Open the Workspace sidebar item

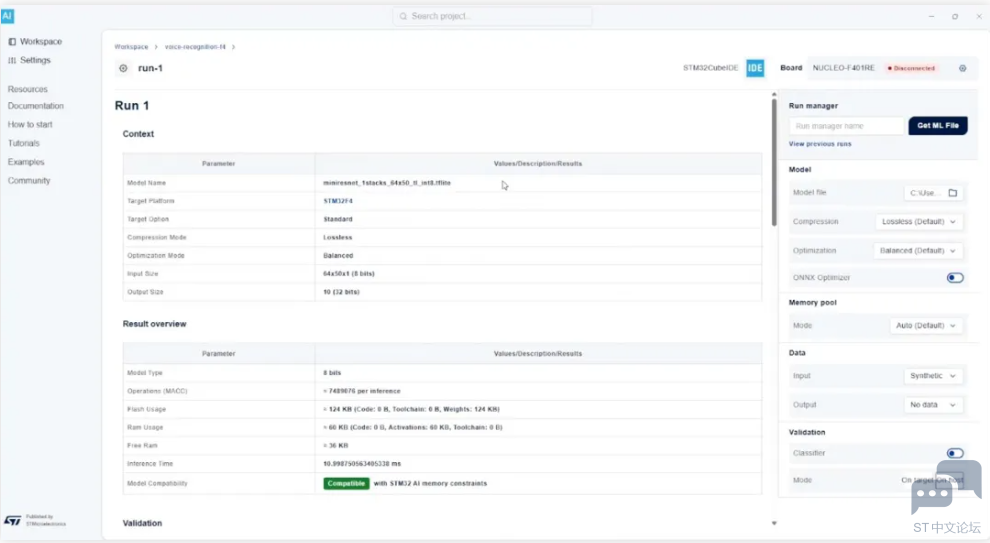point(35,42)
